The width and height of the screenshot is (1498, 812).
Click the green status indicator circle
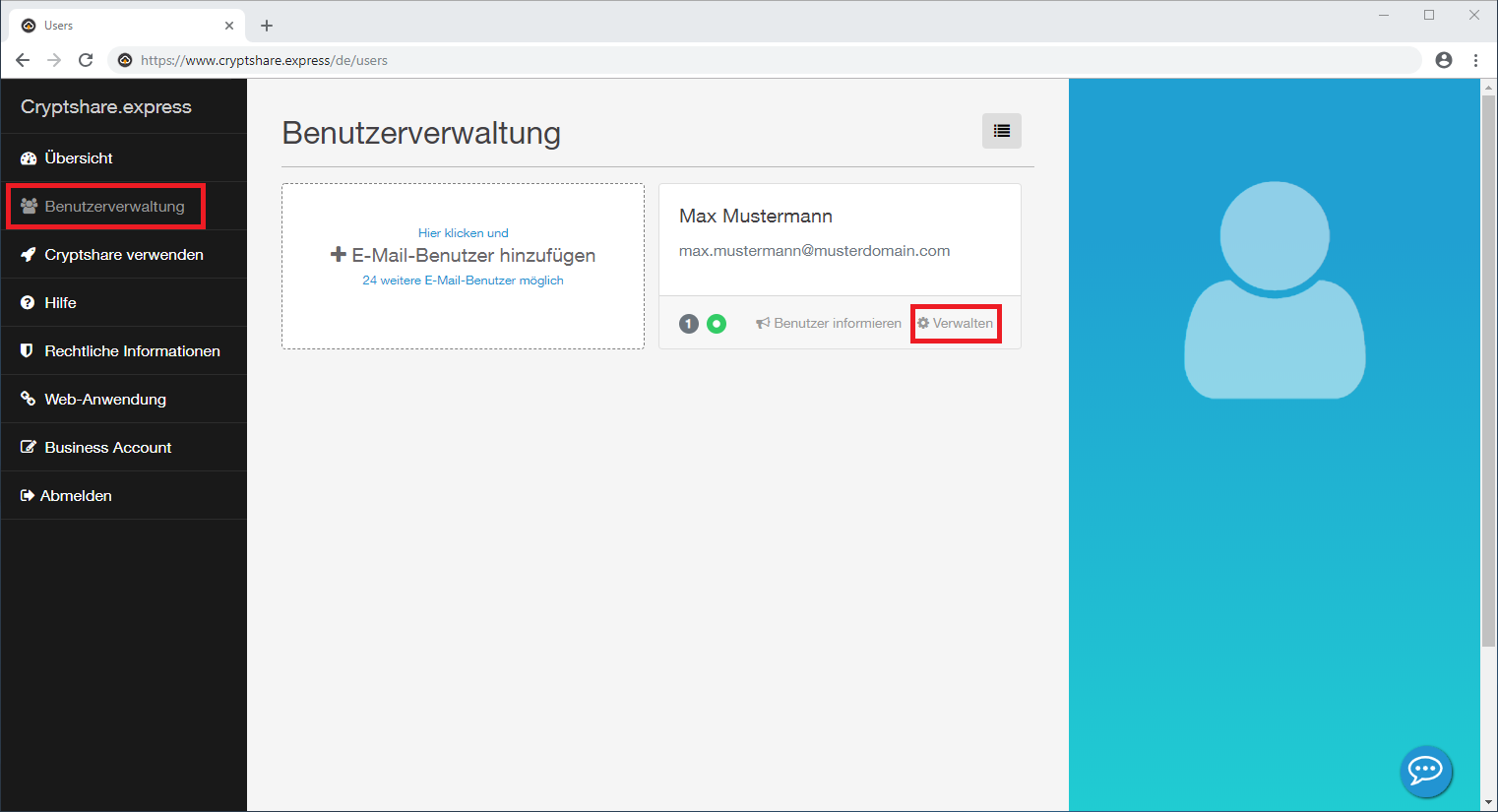point(717,324)
